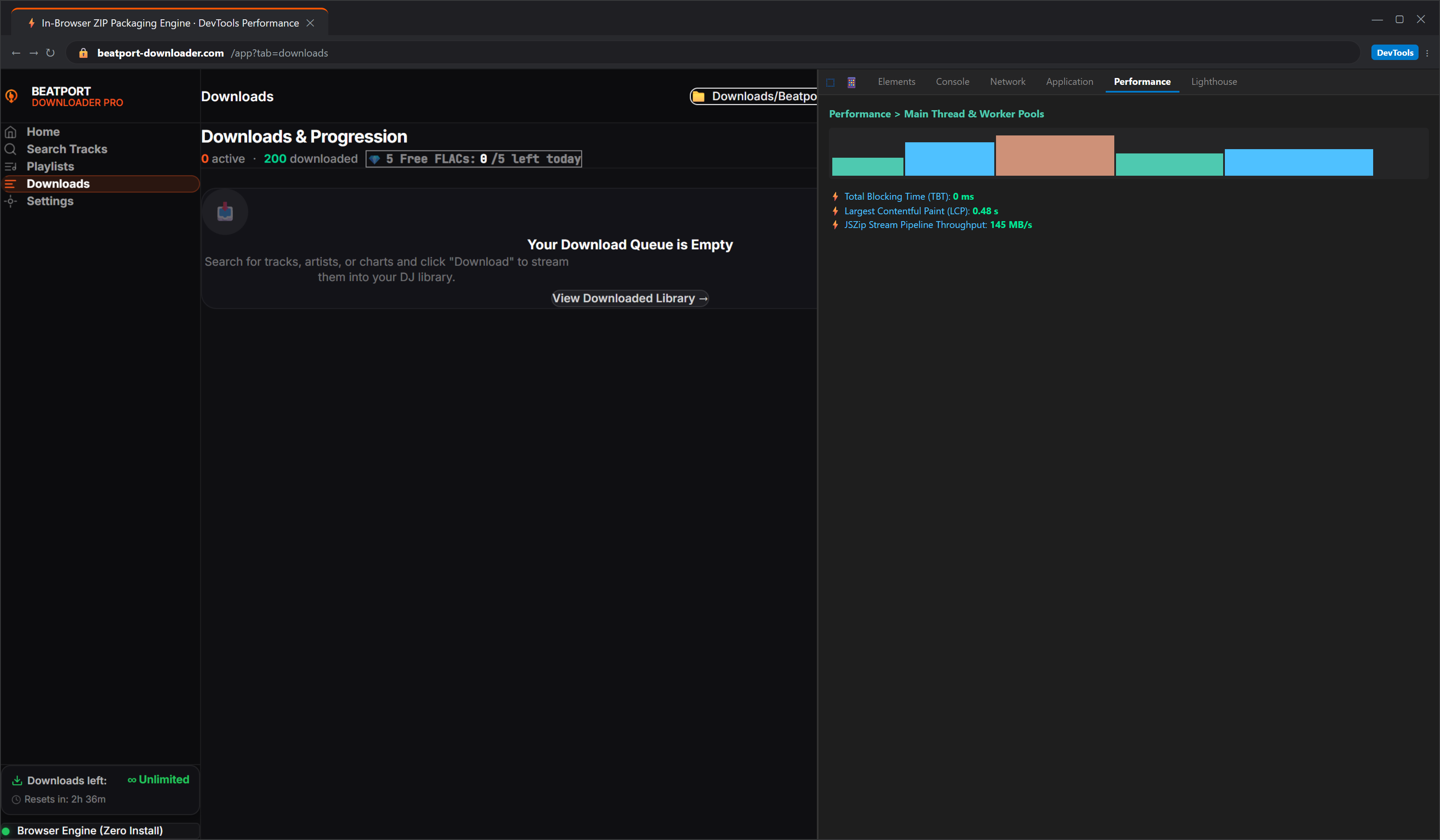Click the Beatport Downloader Pro logo icon

(12, 96)
